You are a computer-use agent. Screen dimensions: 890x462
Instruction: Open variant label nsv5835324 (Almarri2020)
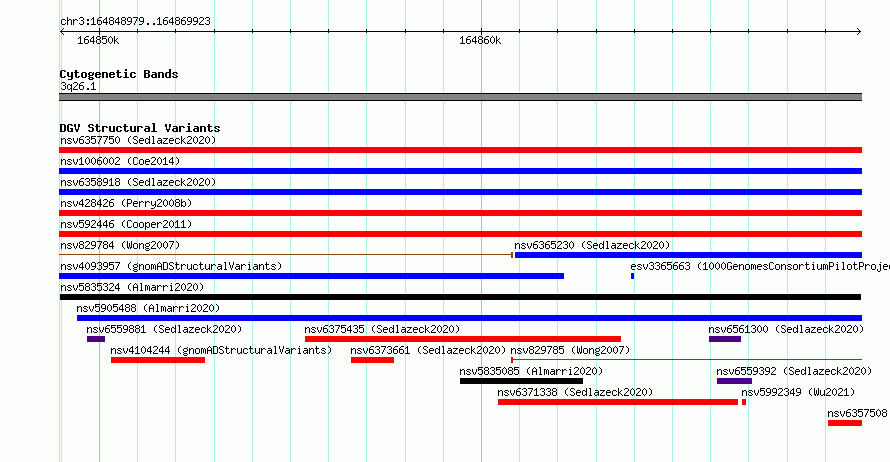coord(132,287)
